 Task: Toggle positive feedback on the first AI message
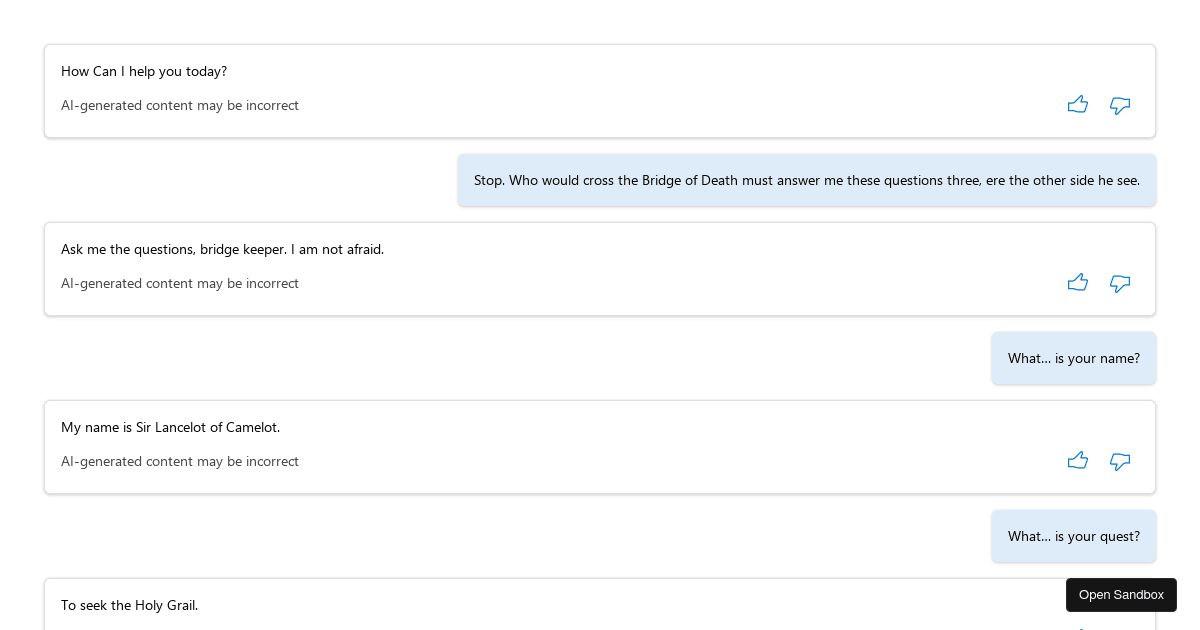click(1078, 104)
